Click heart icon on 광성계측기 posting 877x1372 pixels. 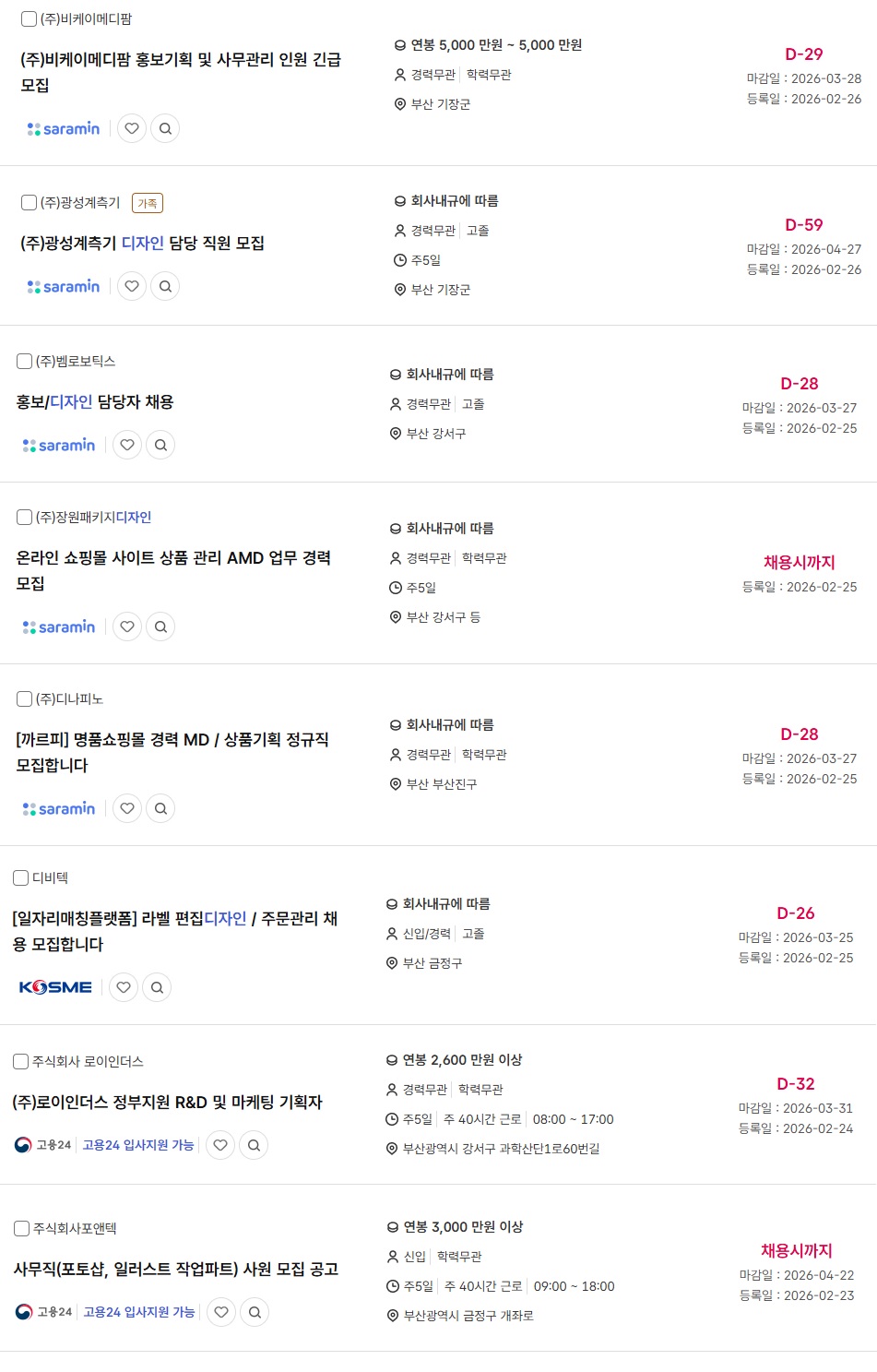coord(132,287)
